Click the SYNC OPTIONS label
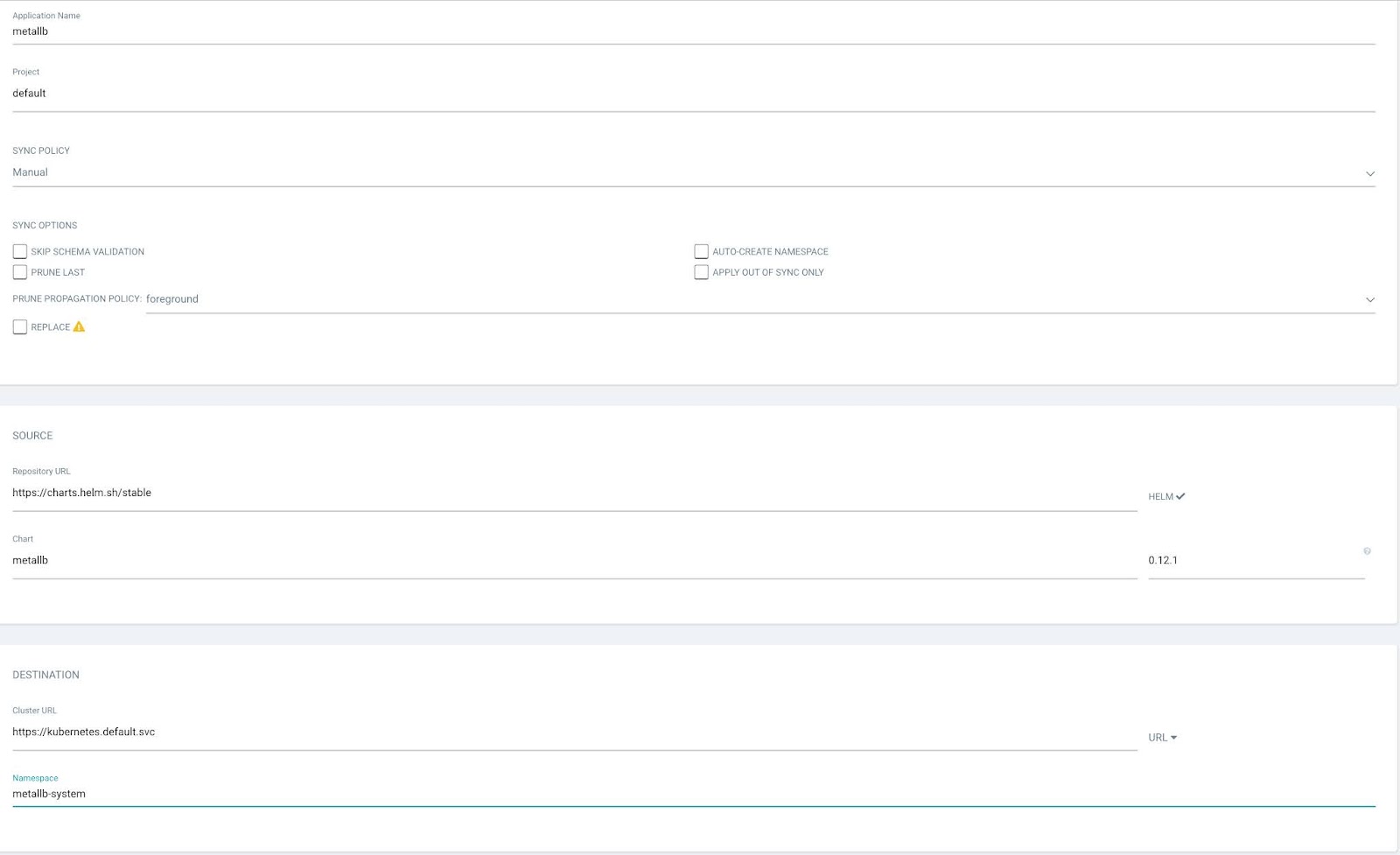The width and height of the screenshot is (1400, 855). coord(45,226)
